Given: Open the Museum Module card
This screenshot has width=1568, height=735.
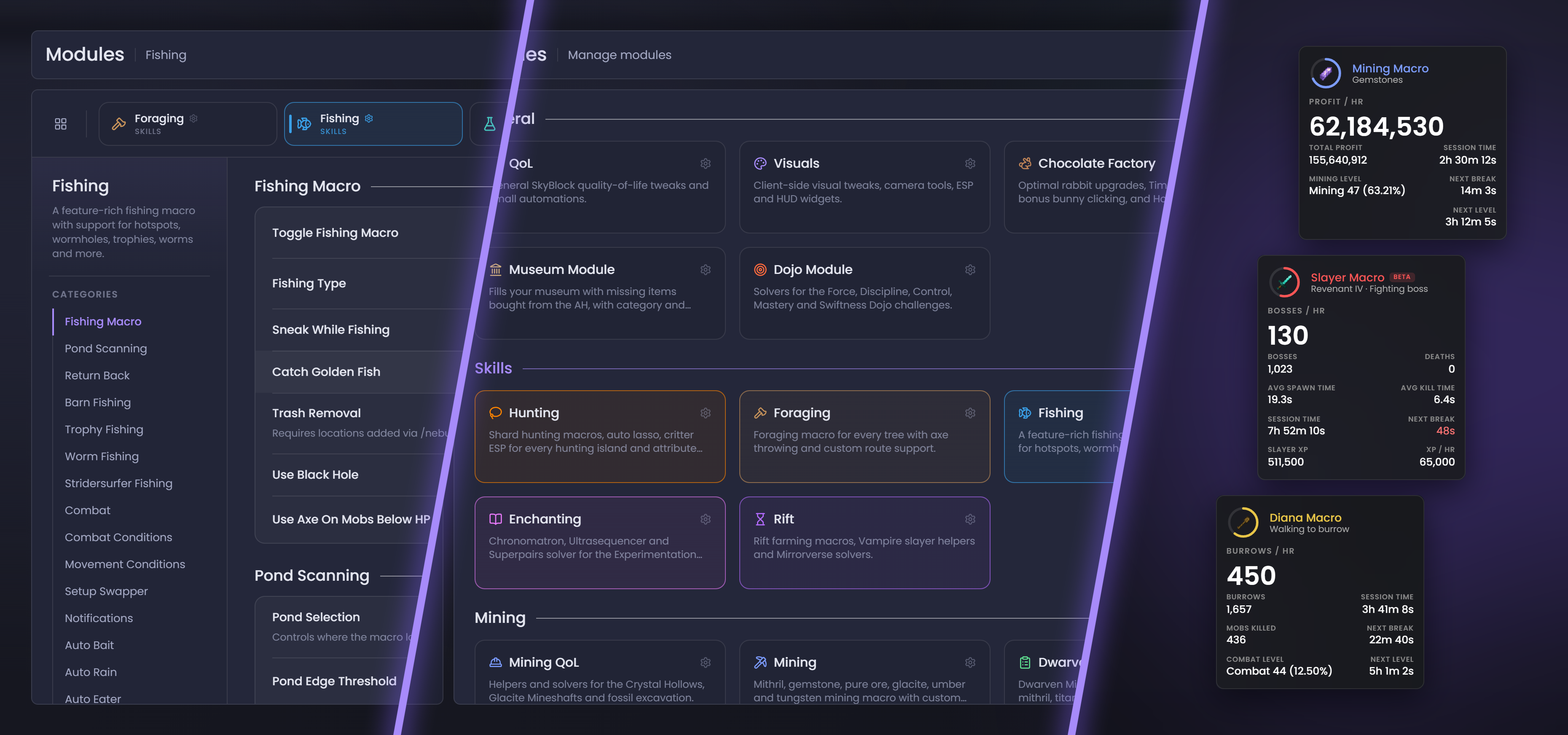Looking at the screenshot, I should tap(599, 293).
